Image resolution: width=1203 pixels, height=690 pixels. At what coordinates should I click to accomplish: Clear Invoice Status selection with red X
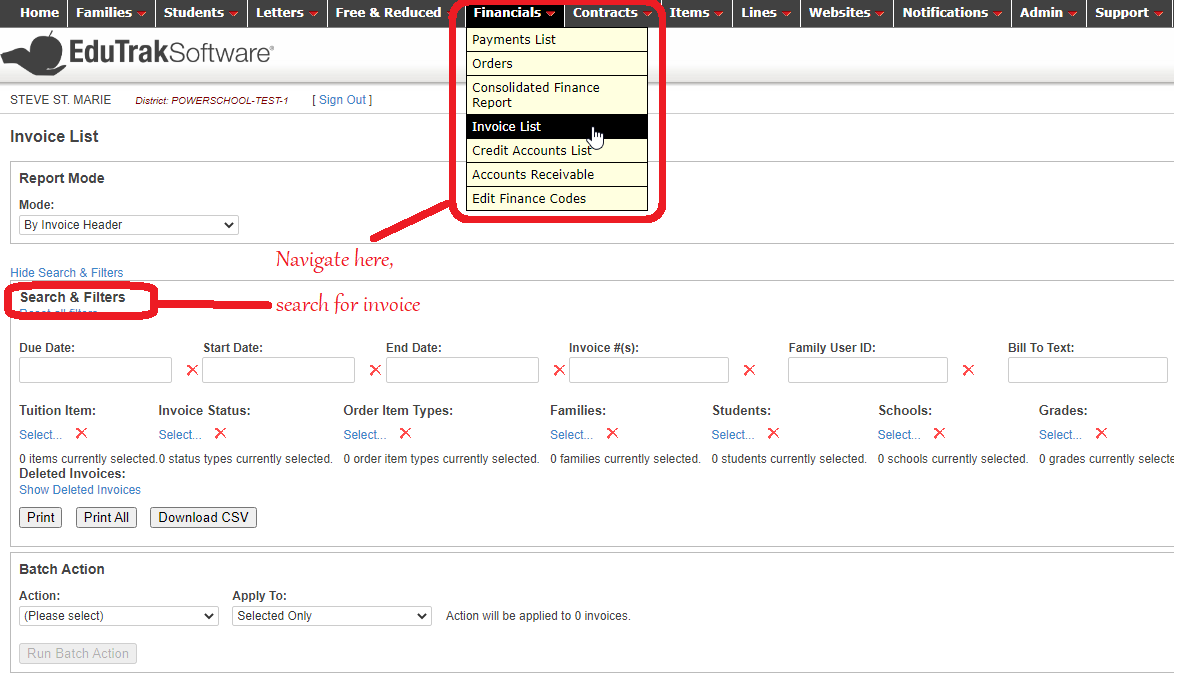pyautogui.click(x=220, y=433)
